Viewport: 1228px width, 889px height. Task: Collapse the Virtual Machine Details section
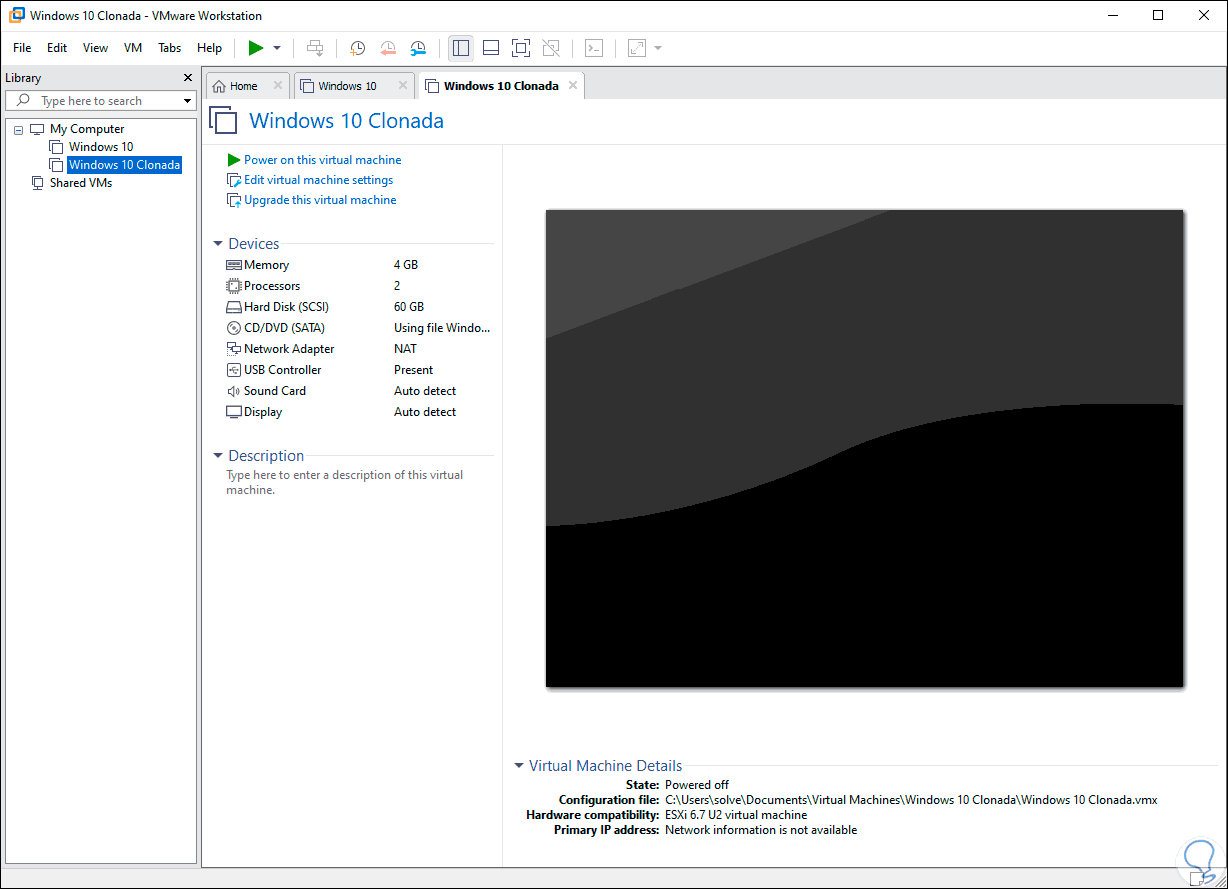tap(519, 766)
